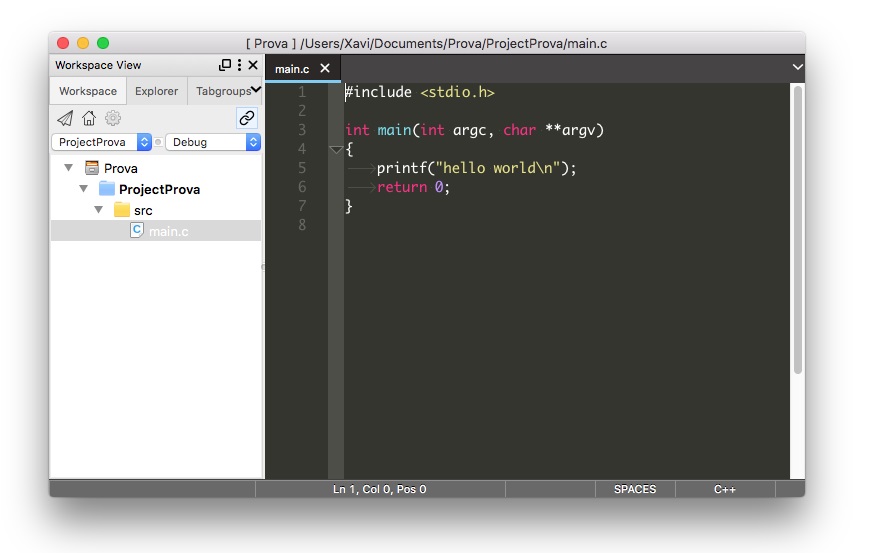This screenshot has width=871, height=553.
Task: Close the Workspace View pane
Action: (x=253, y=65)
